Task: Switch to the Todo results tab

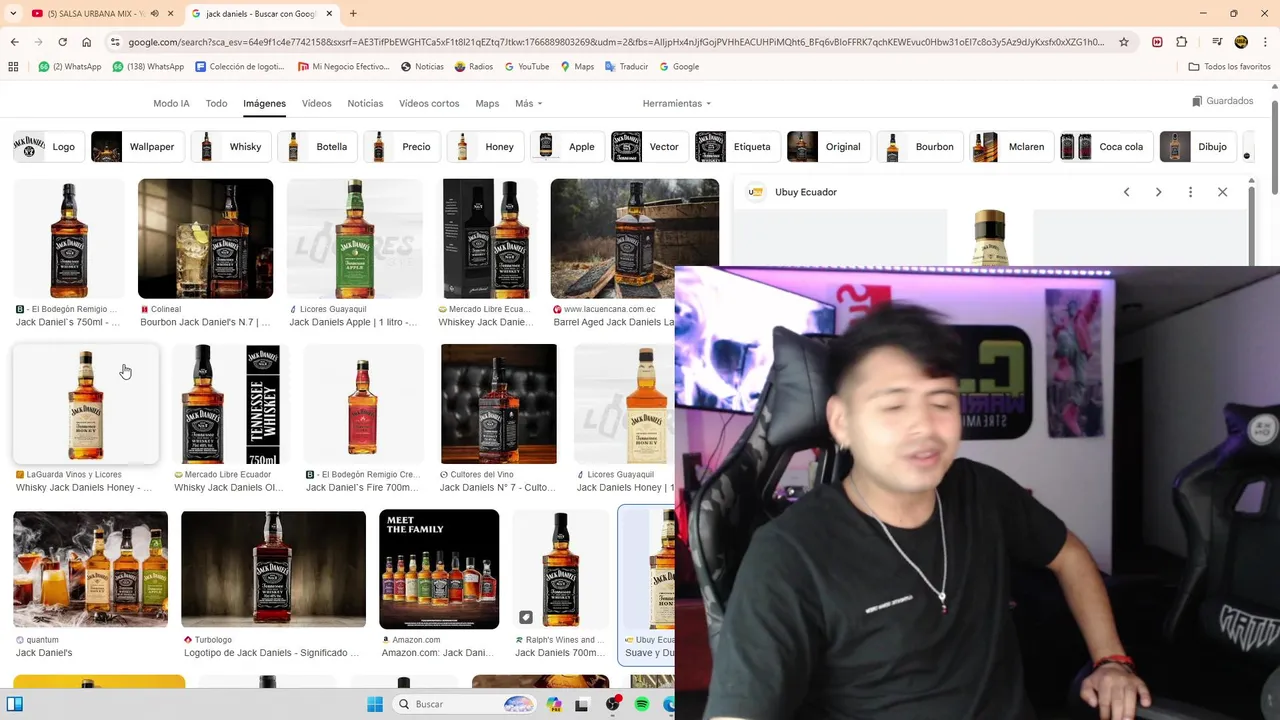Action: (x=216, y=104)
